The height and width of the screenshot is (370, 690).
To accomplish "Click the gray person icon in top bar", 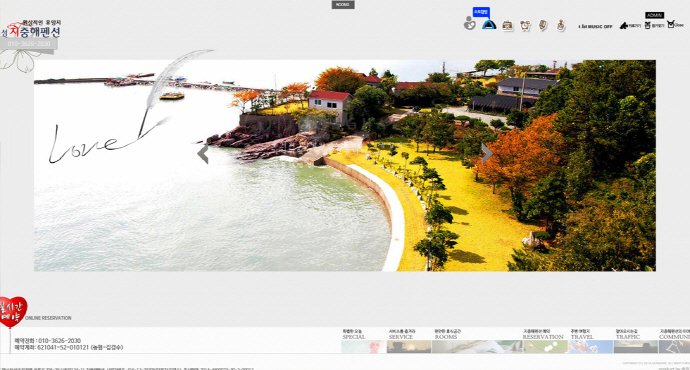I will coord(470,23).
